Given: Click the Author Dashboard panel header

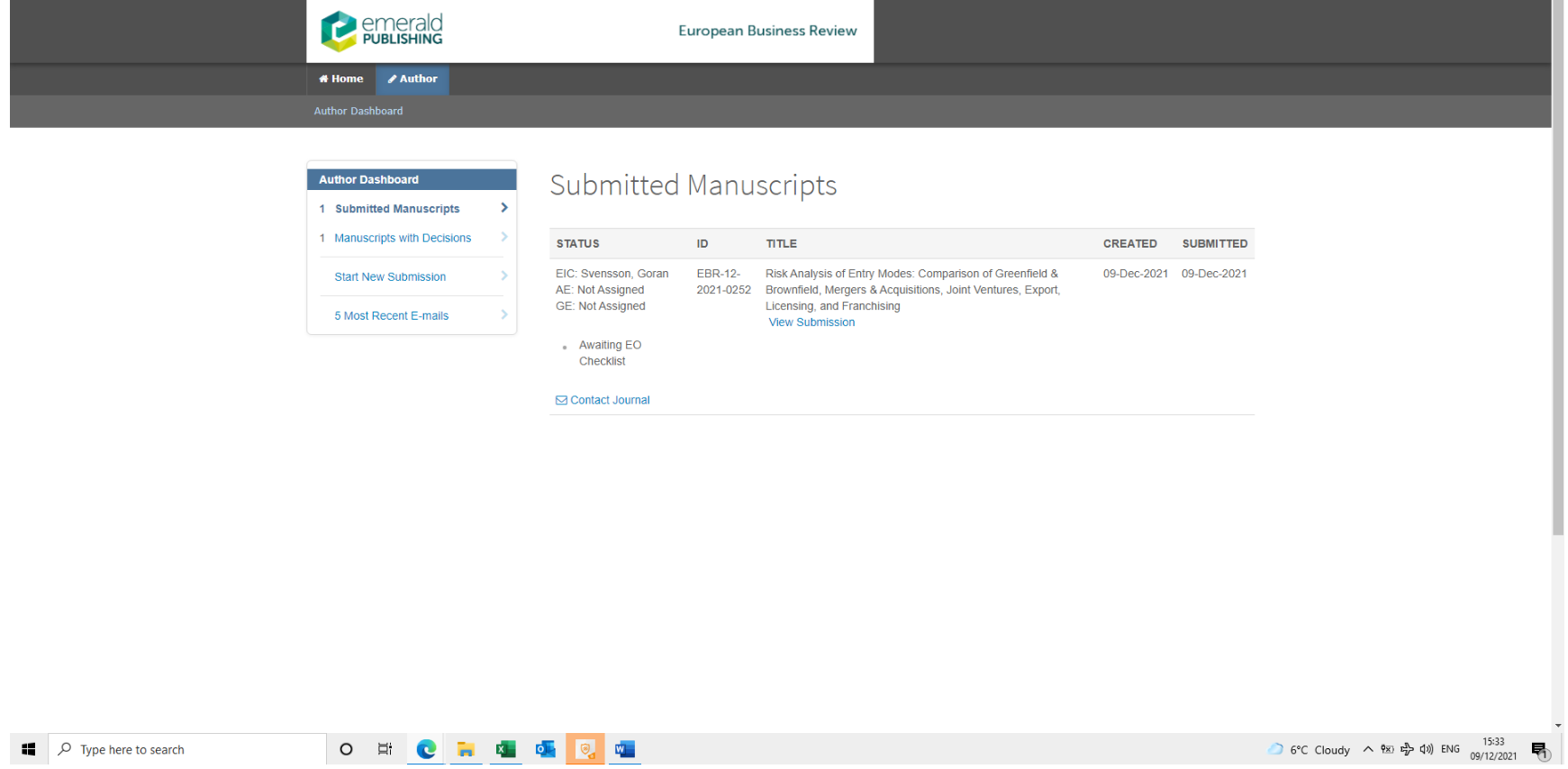Looking at the screenshot, I should [x=412, y=180].
